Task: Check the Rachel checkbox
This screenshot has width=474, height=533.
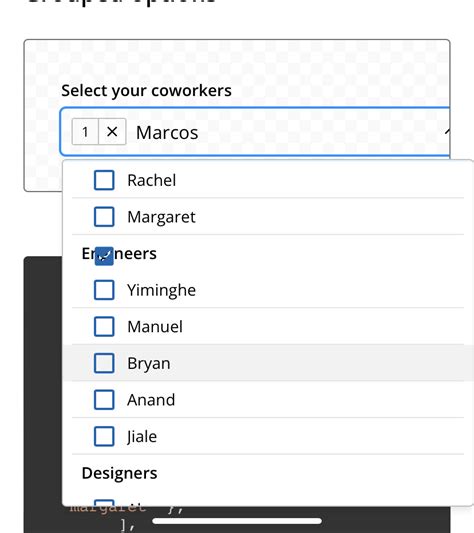Action: (104, 180)
